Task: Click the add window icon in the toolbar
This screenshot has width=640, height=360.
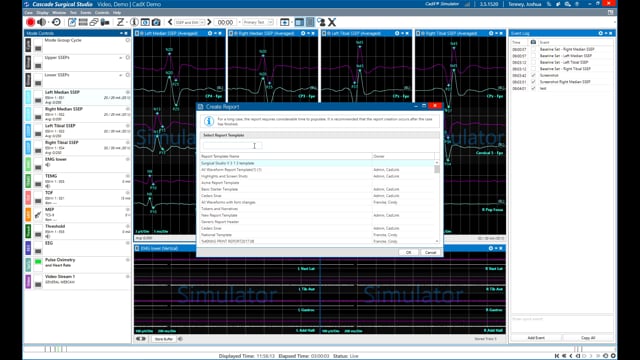Action: pyautogui.click(x=284, y=22)
